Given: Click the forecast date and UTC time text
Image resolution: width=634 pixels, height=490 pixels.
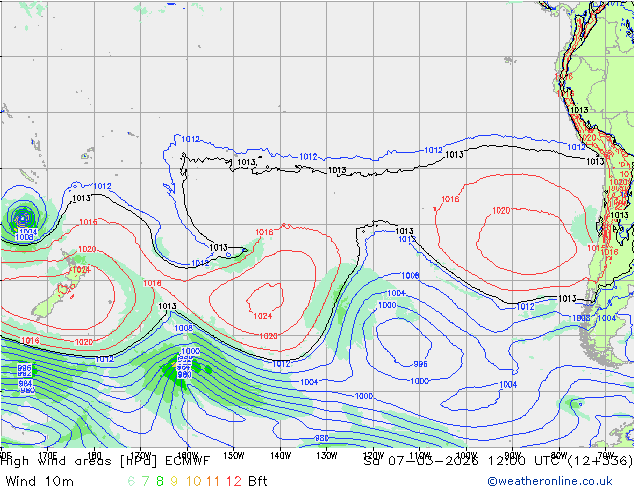Looking at the screenshot, I should [x=498, y=461].
